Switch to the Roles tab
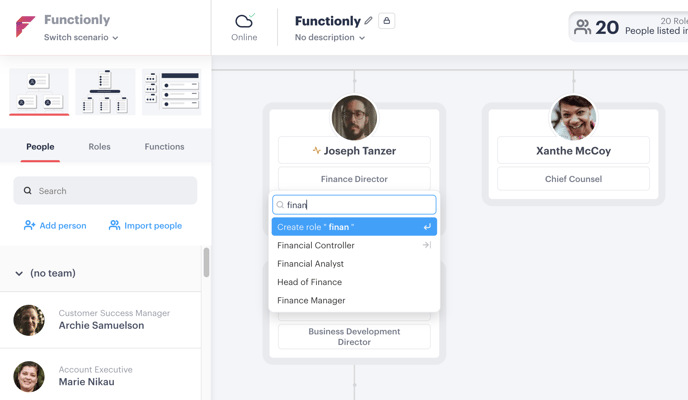688x400 pixels. pos(100,146)
